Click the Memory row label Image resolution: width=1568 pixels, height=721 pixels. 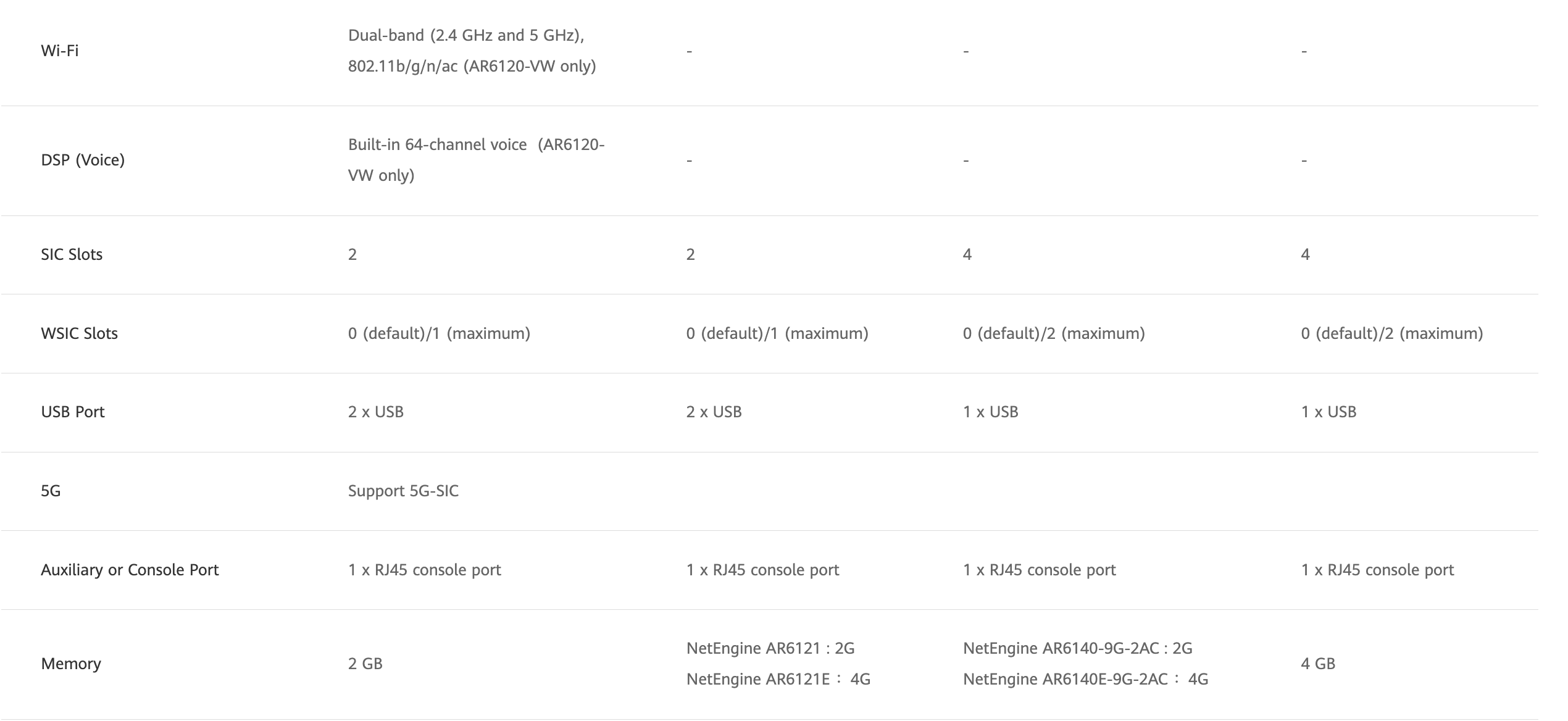tap(71, 664)
